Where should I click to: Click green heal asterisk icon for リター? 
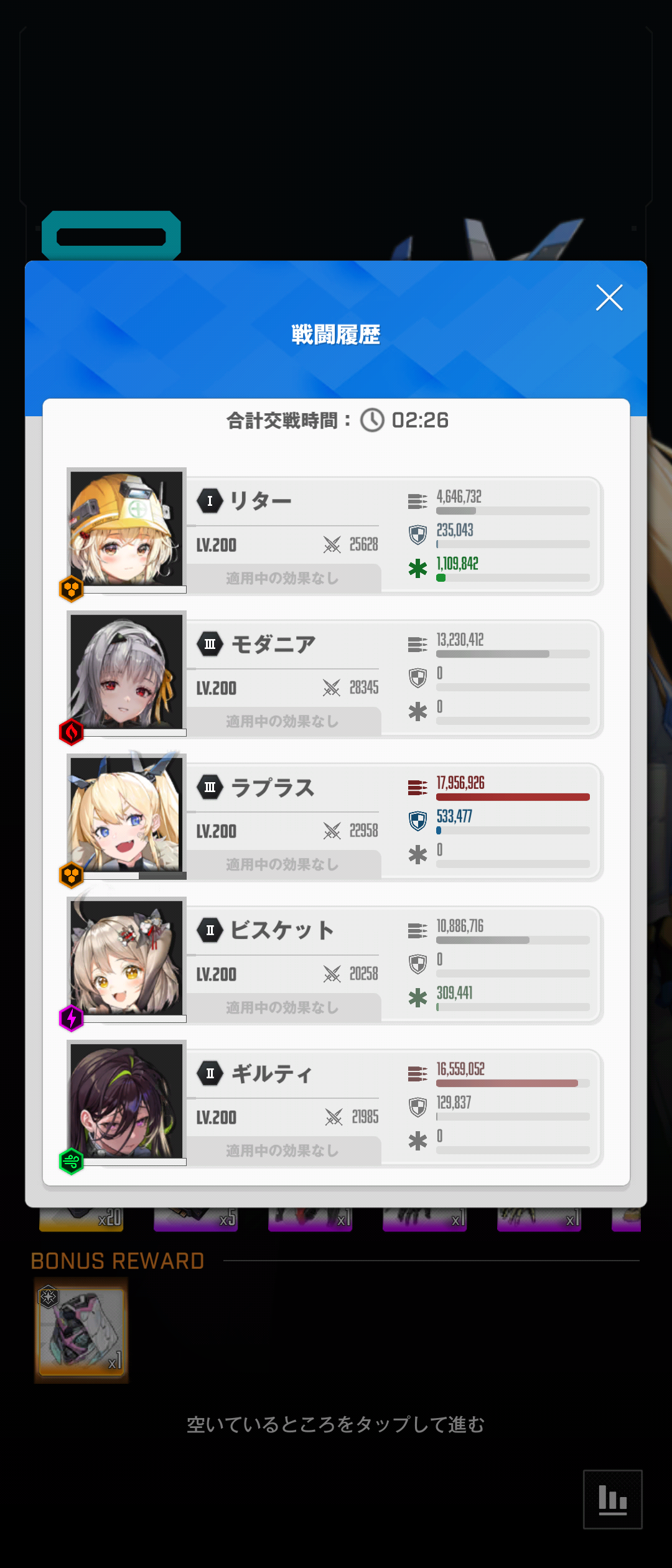click(x=418, y=568)
